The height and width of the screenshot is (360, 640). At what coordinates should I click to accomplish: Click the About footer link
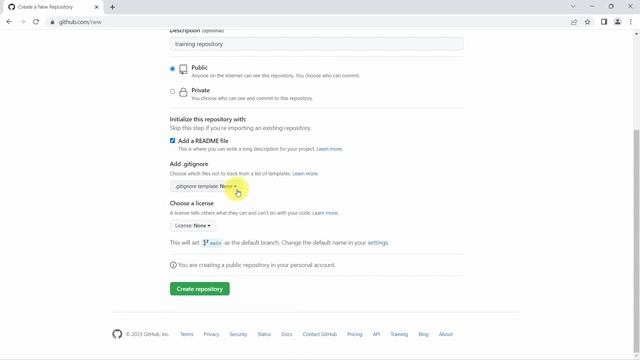(x=446, y=334)
